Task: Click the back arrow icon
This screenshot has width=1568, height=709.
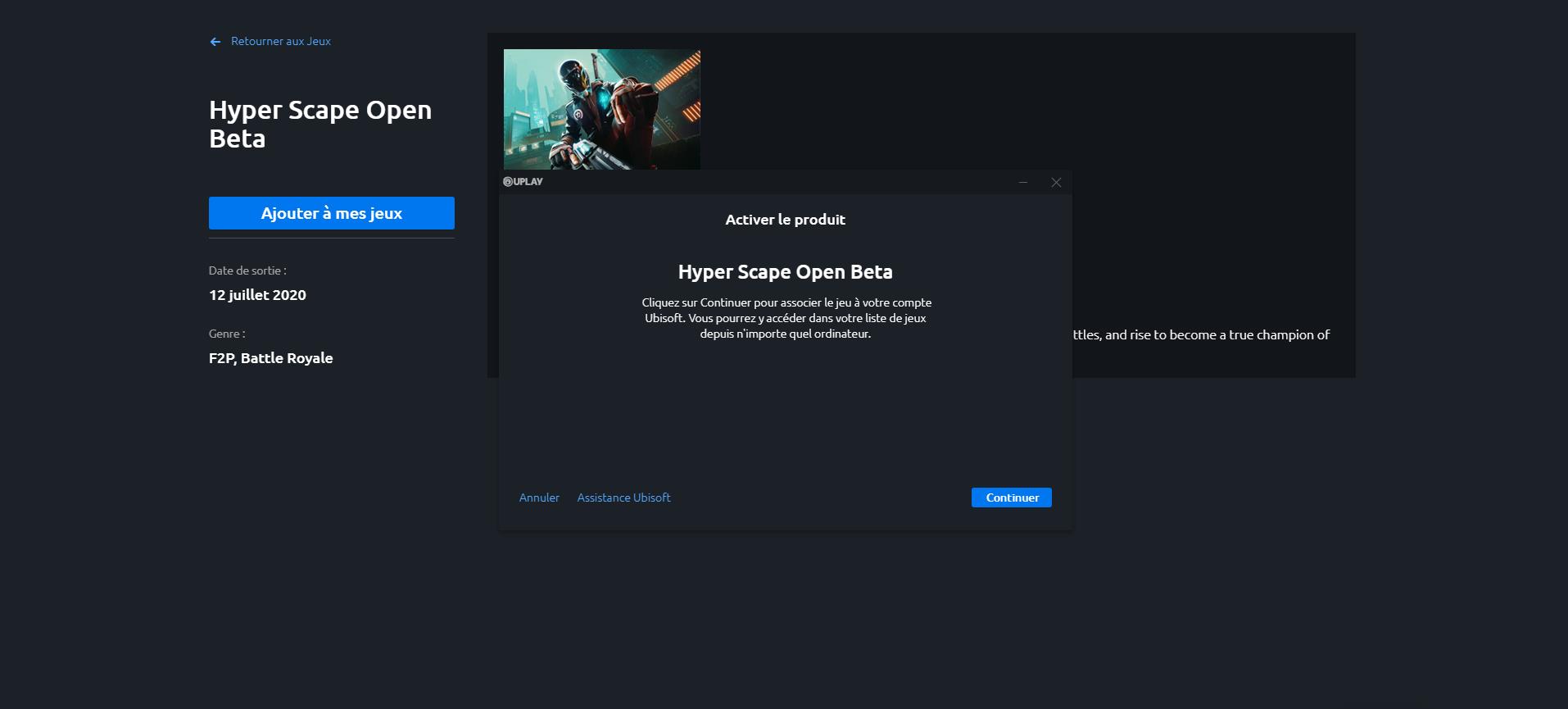Action: 215,42
